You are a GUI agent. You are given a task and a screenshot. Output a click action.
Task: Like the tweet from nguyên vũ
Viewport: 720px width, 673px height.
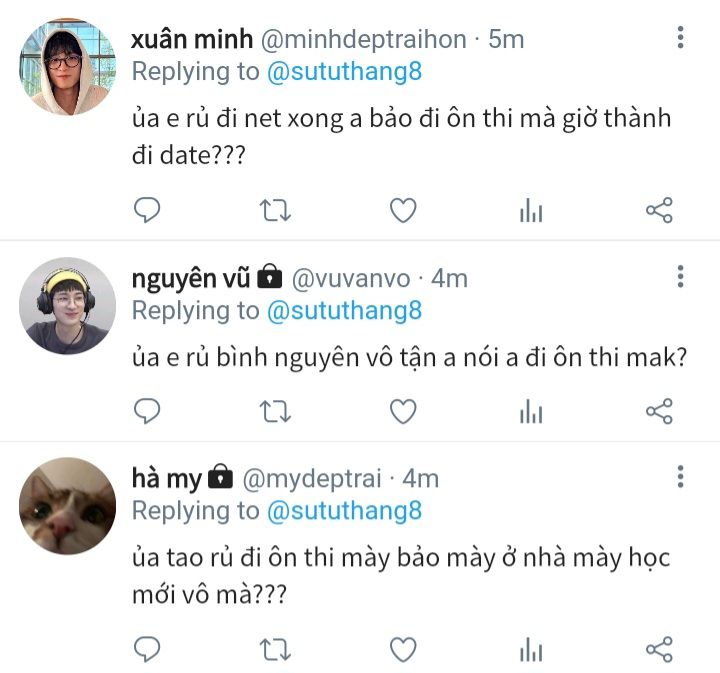coord(403,411)
